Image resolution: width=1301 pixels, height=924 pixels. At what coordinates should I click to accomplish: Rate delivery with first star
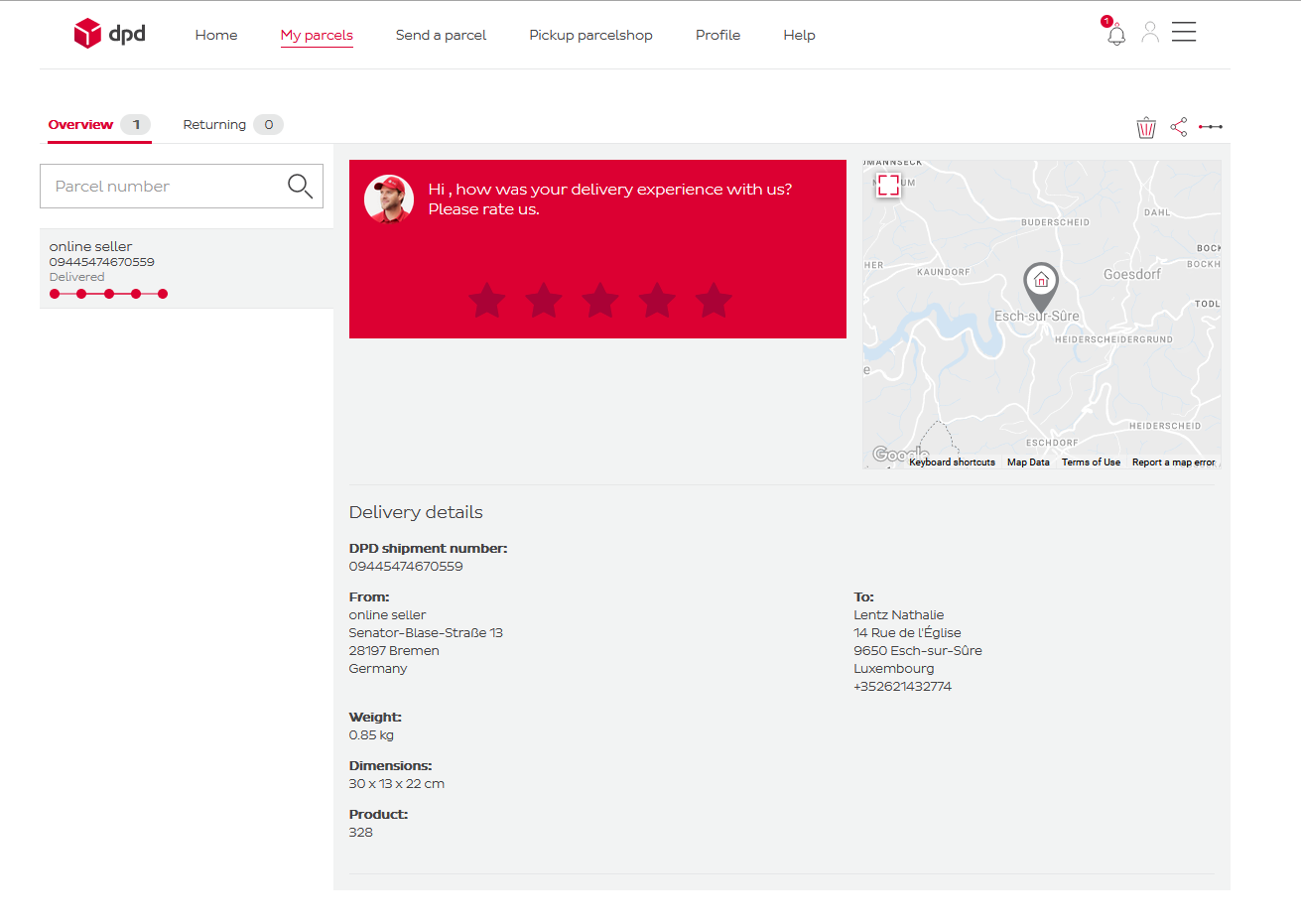(x=487, y=300)
